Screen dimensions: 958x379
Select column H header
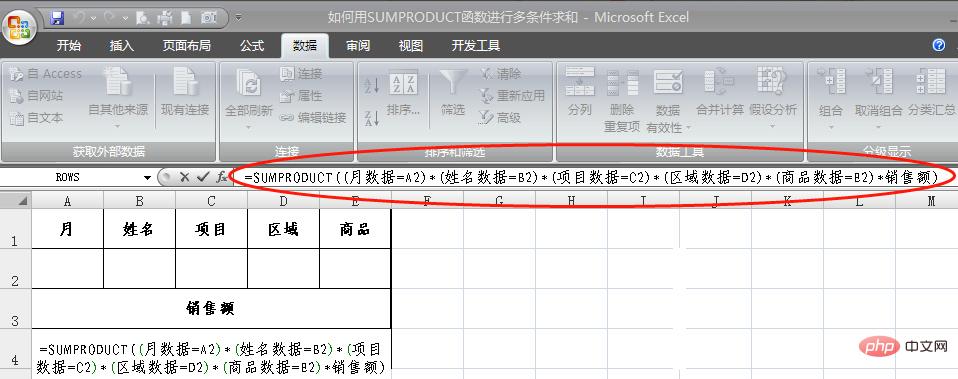[x=571, y=200]
